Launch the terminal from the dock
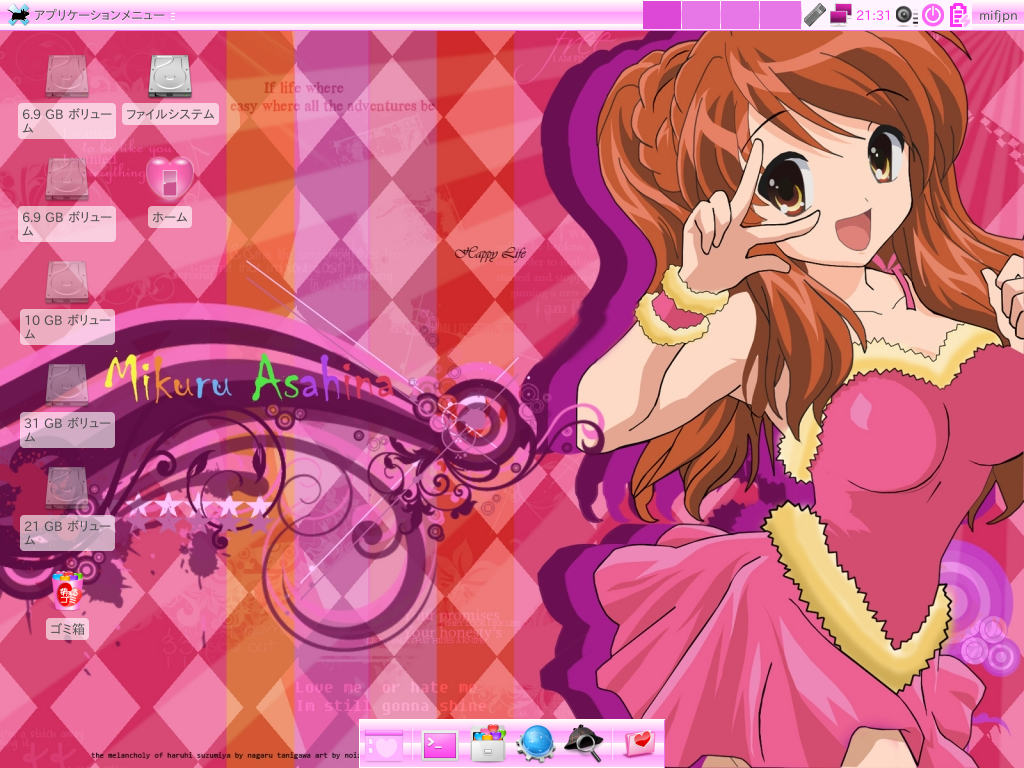 click(440, 745)
